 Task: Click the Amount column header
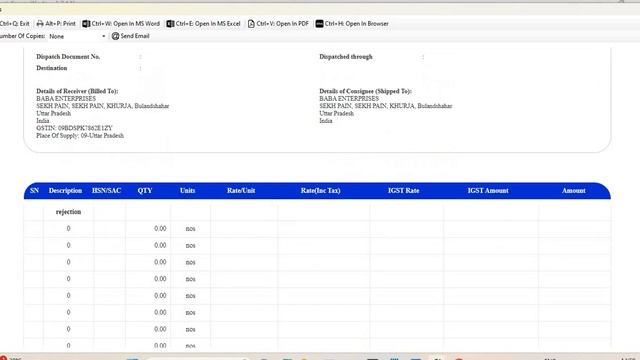click(x=573, y=191)
